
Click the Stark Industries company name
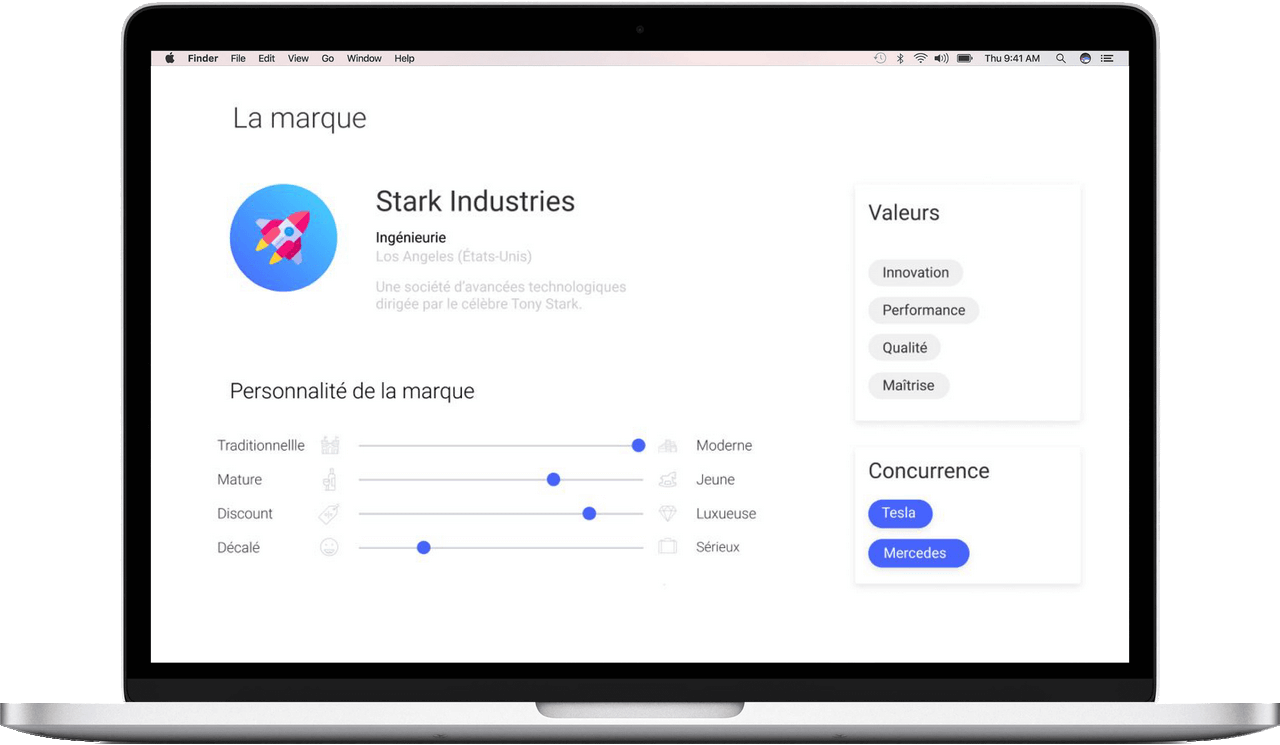pos(475,201)
